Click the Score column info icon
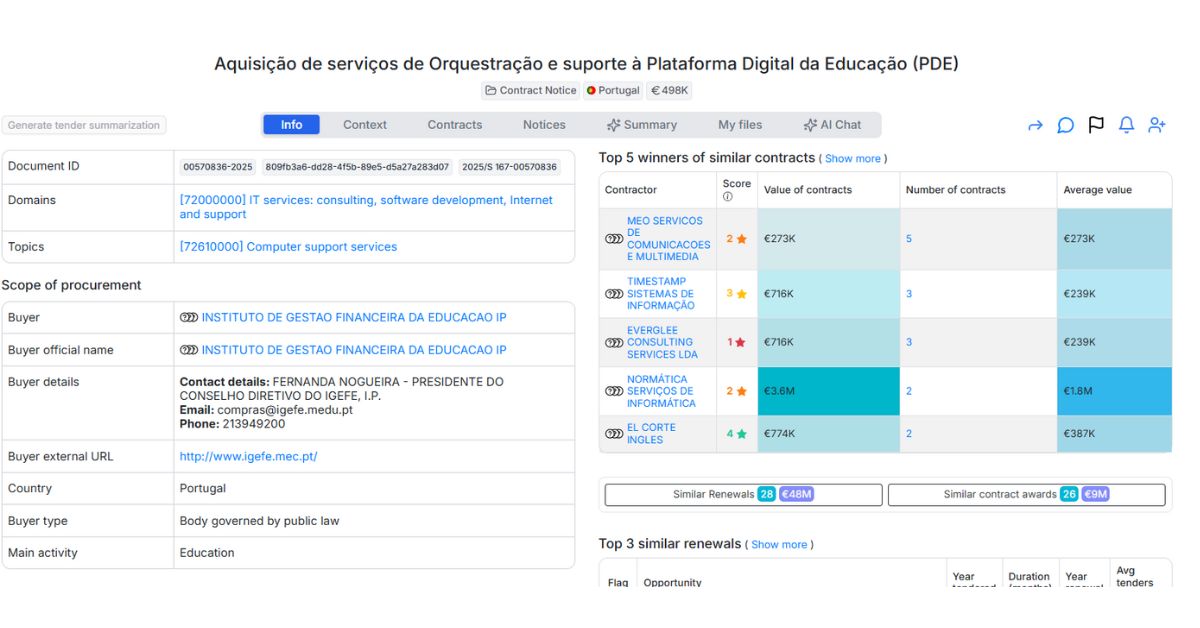Viewport: 1200px width, 628px height. (x=727, y=197)
